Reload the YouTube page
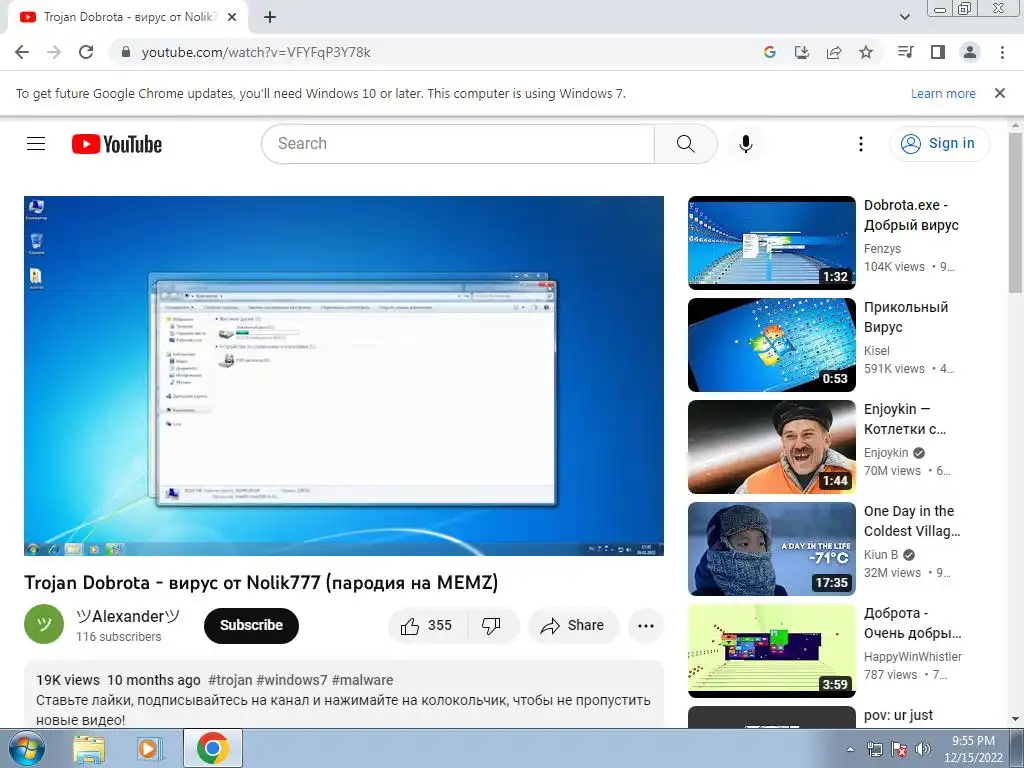The height and width of the screenshot is (768, 1024). 86,52
